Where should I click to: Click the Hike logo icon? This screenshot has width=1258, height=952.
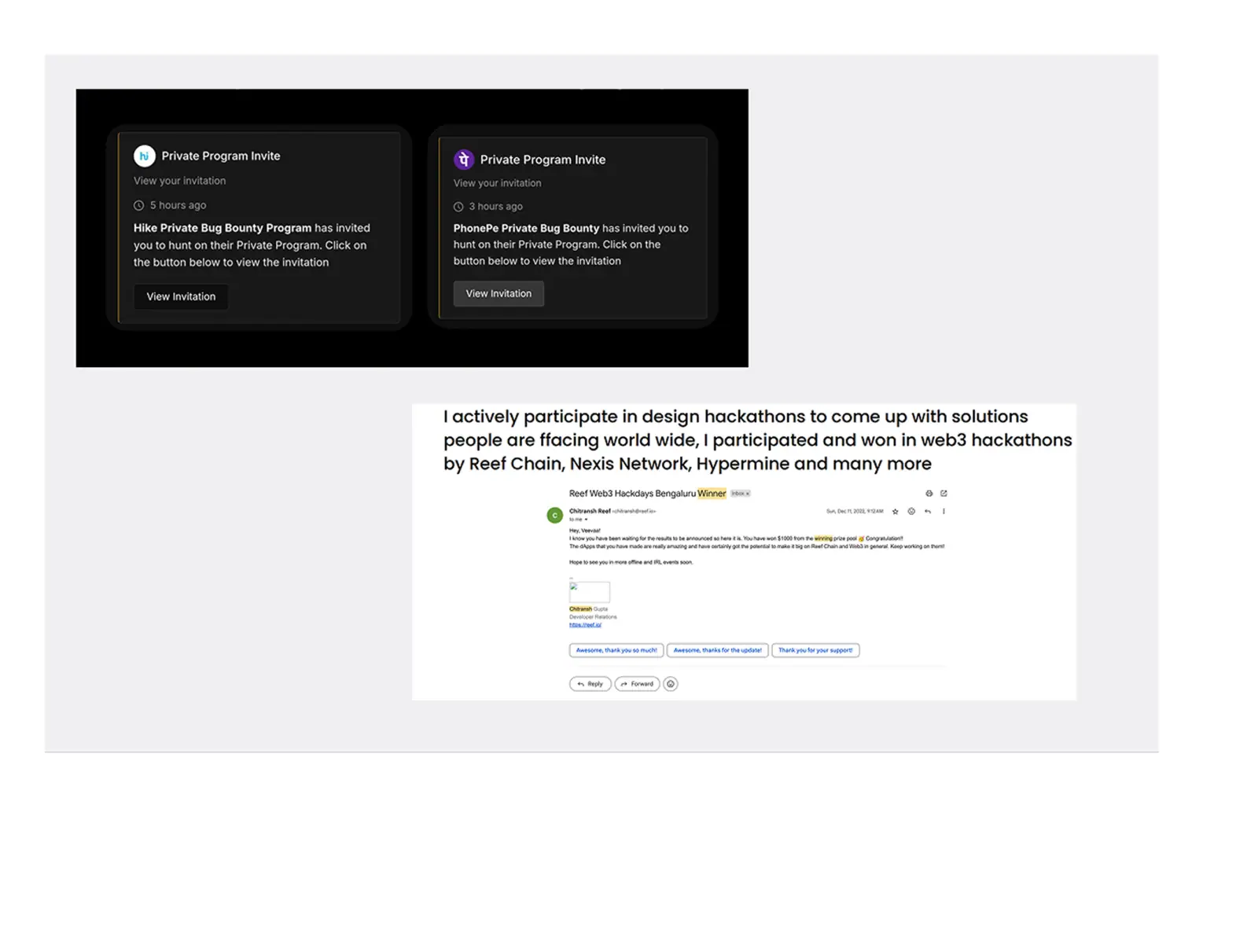(144, 156)
